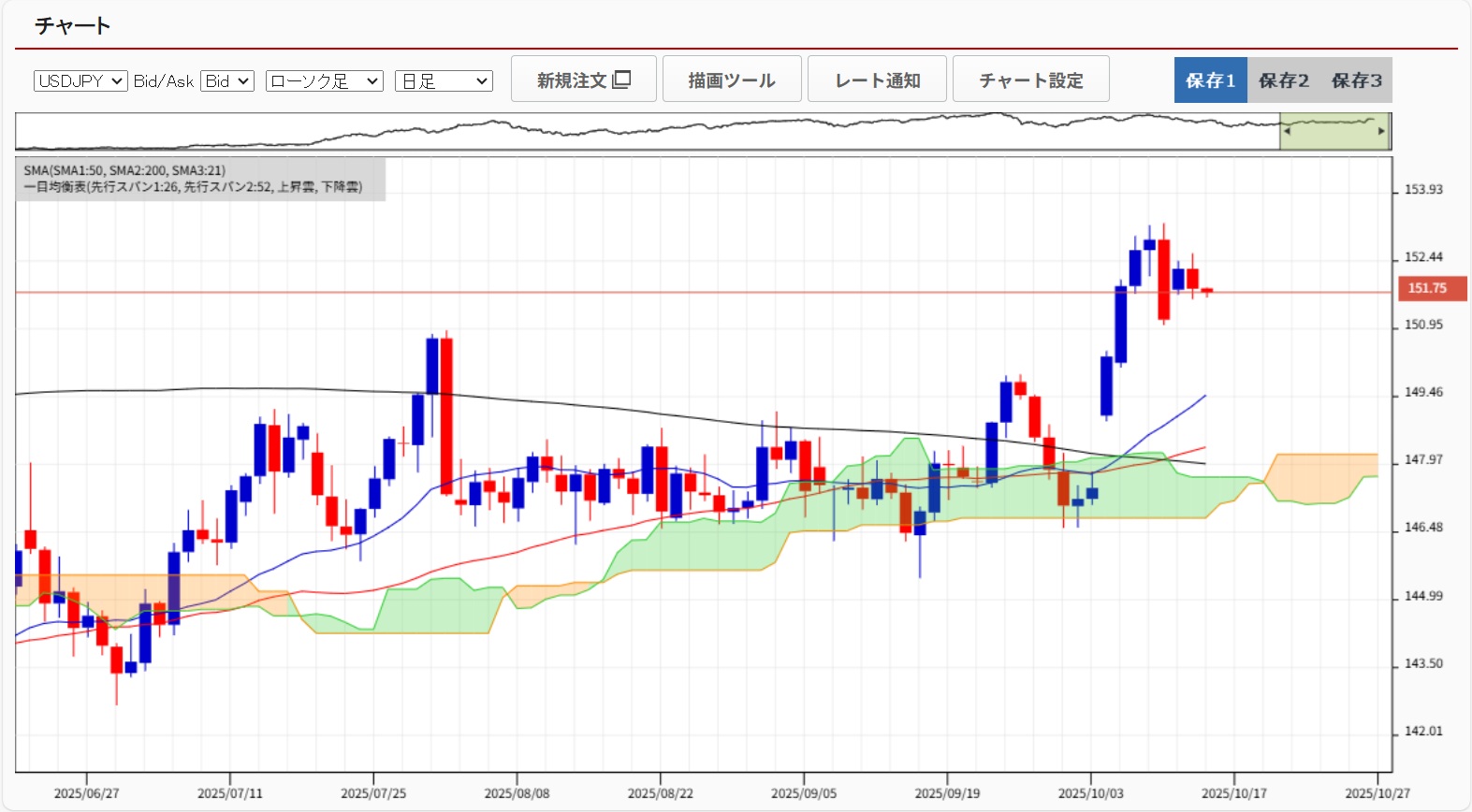Click the 一目均衡表 indicator legend line
The height and width of the screenshot is (812, 1472).
pos(192,187)
